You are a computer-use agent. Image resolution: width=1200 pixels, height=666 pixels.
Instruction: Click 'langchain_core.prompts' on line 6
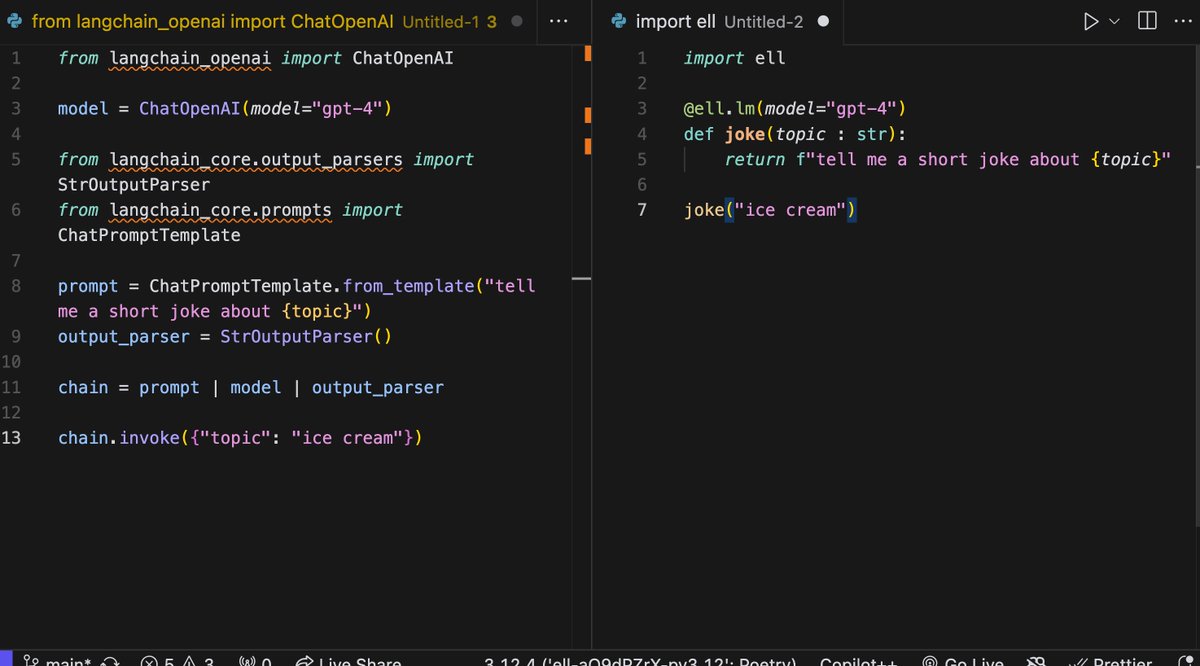click(x=220, y=210)
